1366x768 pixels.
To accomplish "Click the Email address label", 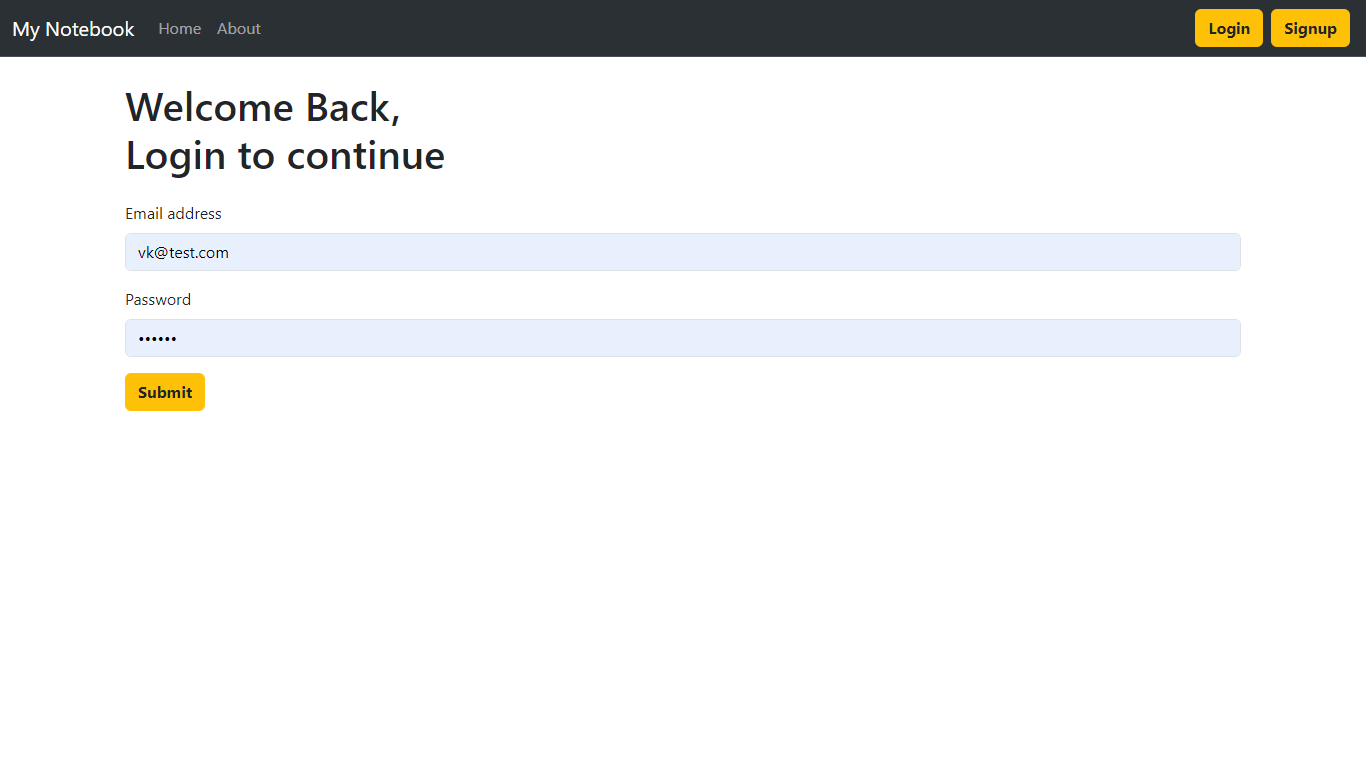I will [x=173, y=214].
